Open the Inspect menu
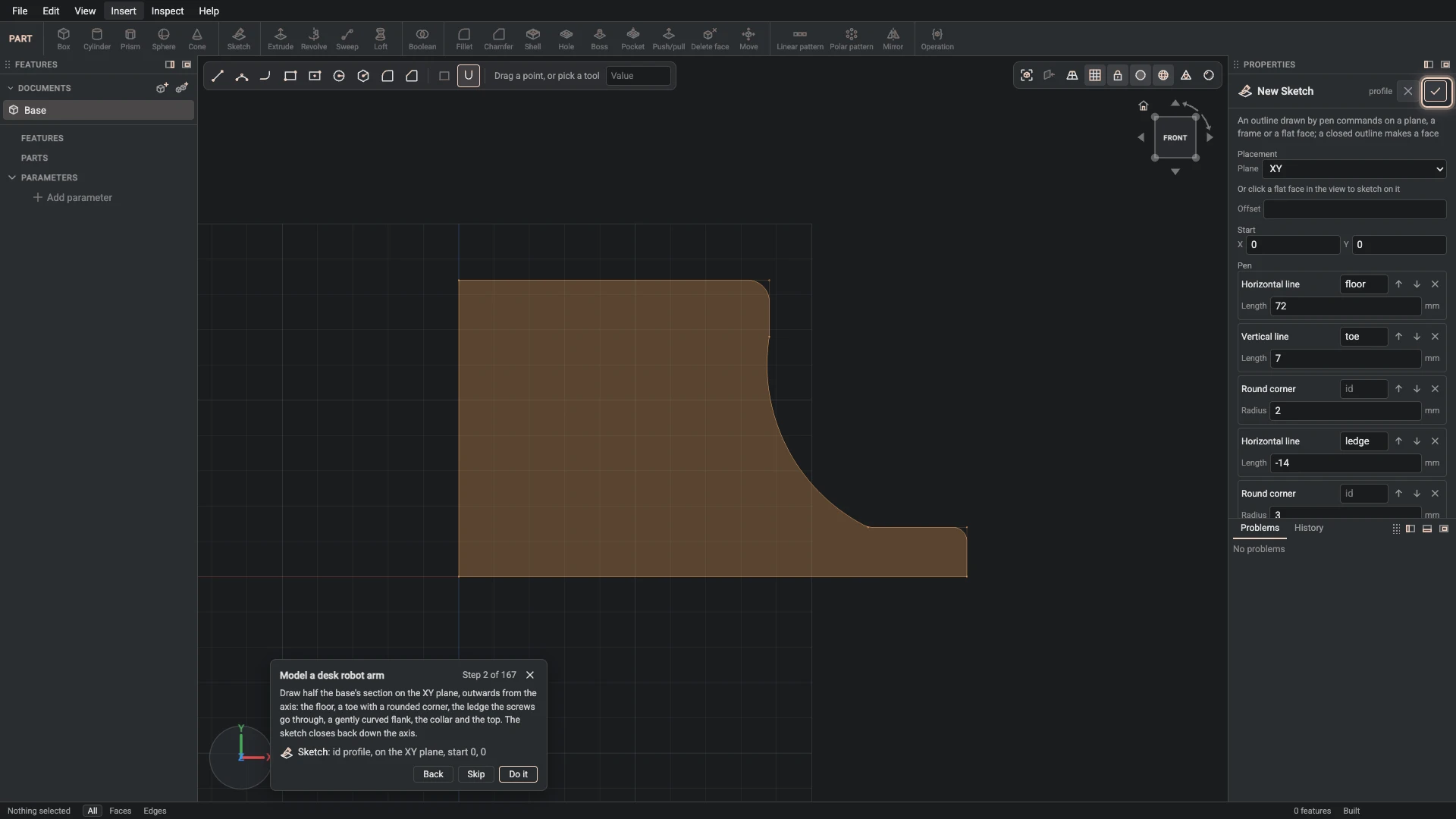Viewport: 1456px width, 819px height. tap(167, 11)
